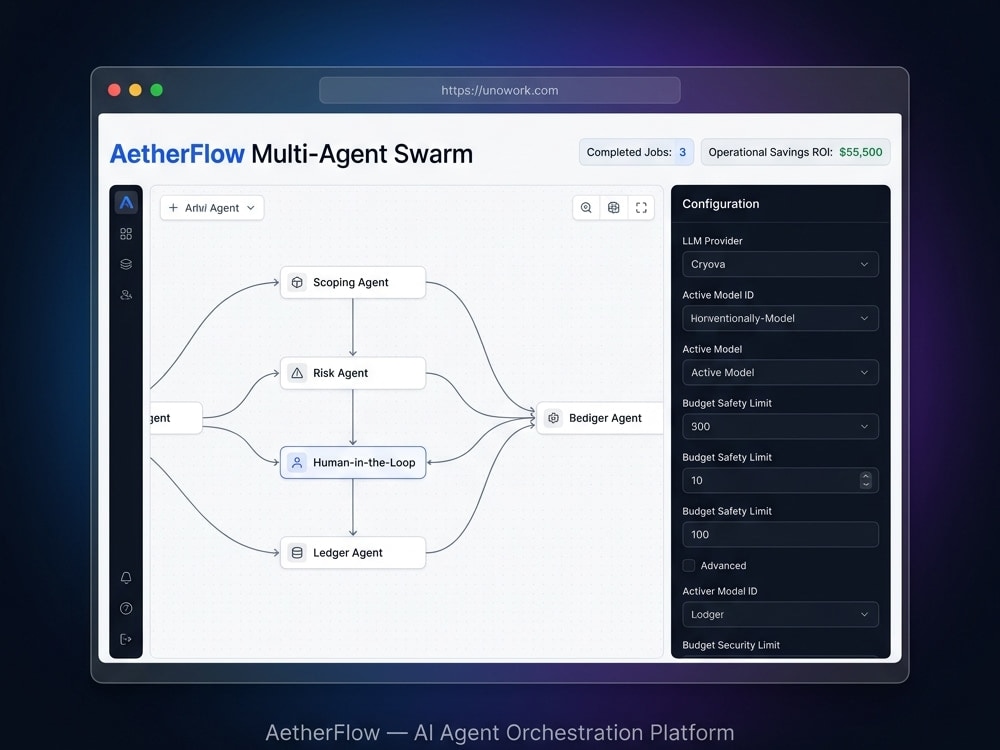This screenshot has height=750, width=1000.
Task: Open the Active Model ID dropdown
Action: [780, 319]
